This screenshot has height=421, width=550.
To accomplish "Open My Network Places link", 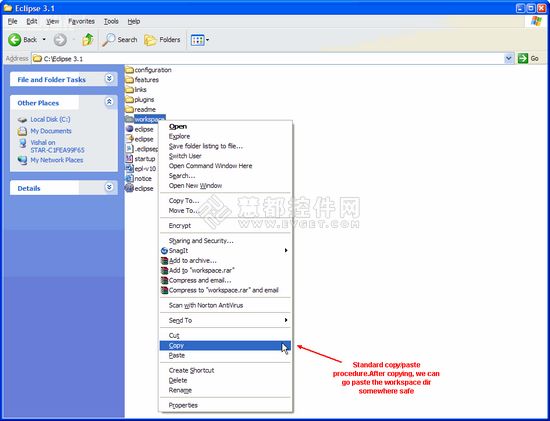I will tap(57, 160).
